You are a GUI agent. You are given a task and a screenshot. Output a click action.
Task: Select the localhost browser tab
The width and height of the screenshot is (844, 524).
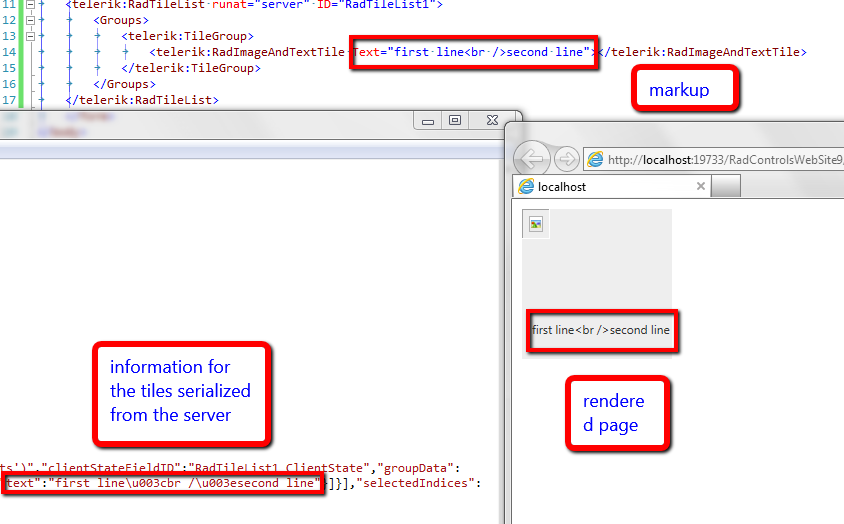[610, 186]
